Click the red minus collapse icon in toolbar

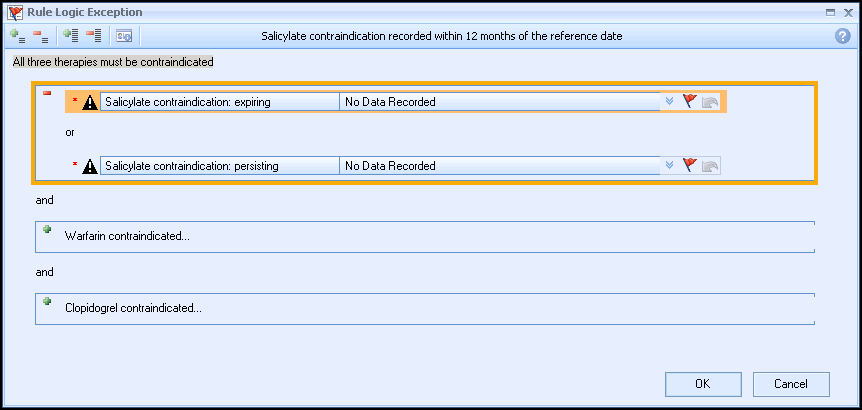tap(41, 36)
